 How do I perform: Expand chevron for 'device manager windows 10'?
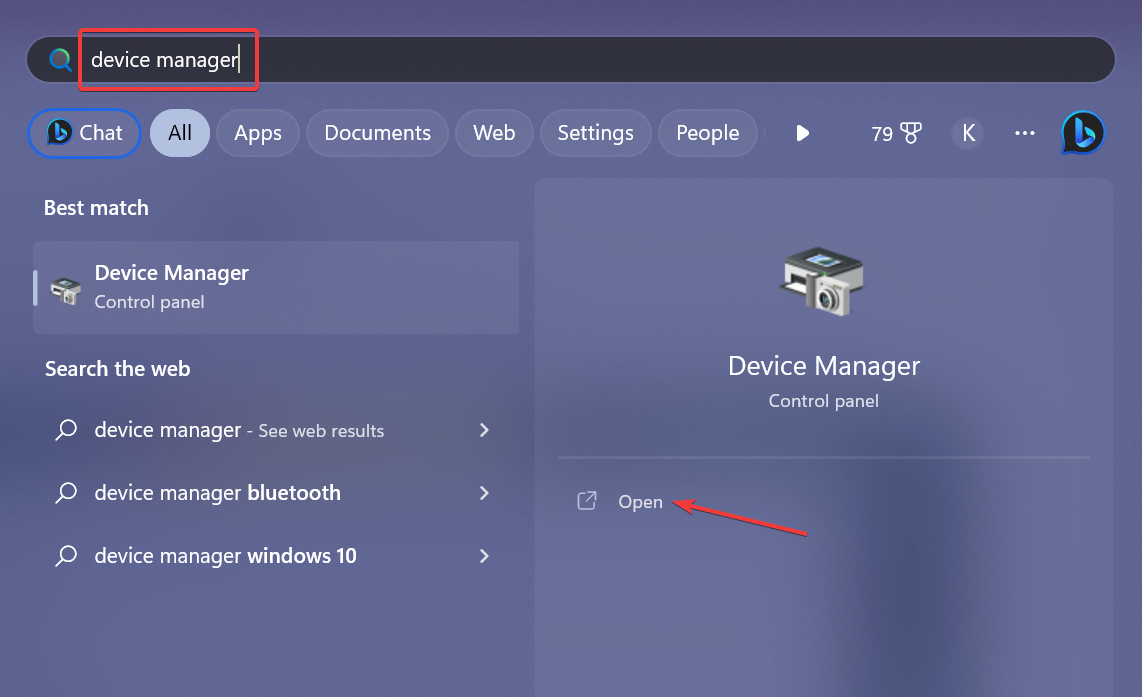pyautogui.click(x=484, y=556)
